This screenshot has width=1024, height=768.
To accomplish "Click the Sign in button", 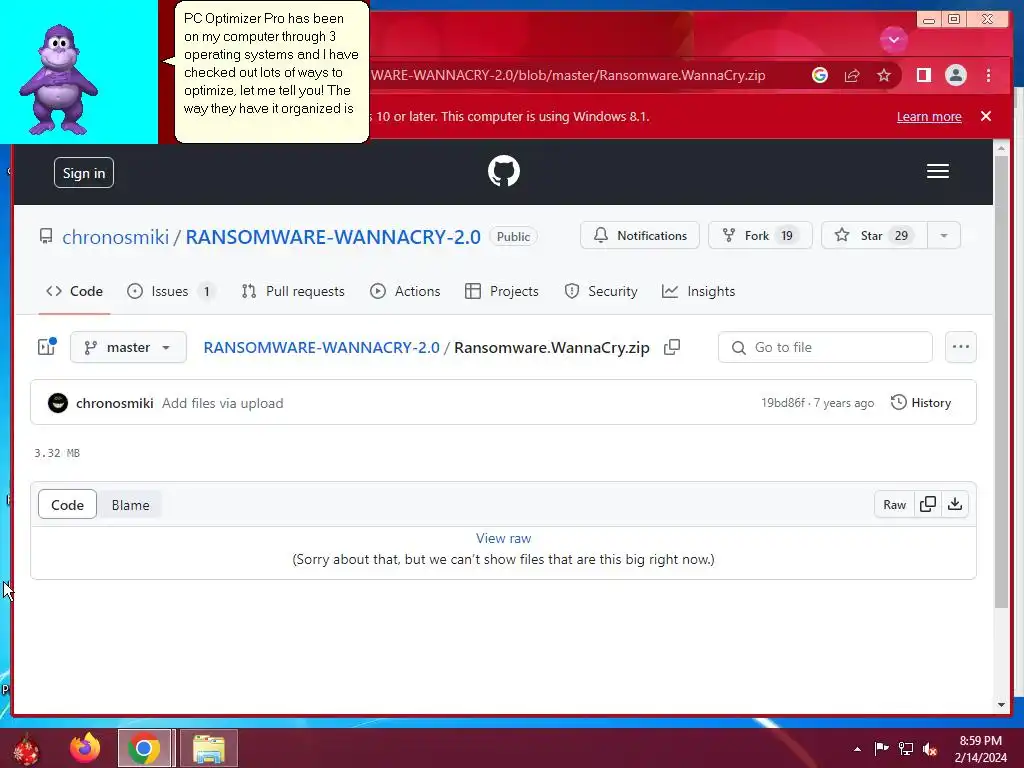I will pos(84,173).
